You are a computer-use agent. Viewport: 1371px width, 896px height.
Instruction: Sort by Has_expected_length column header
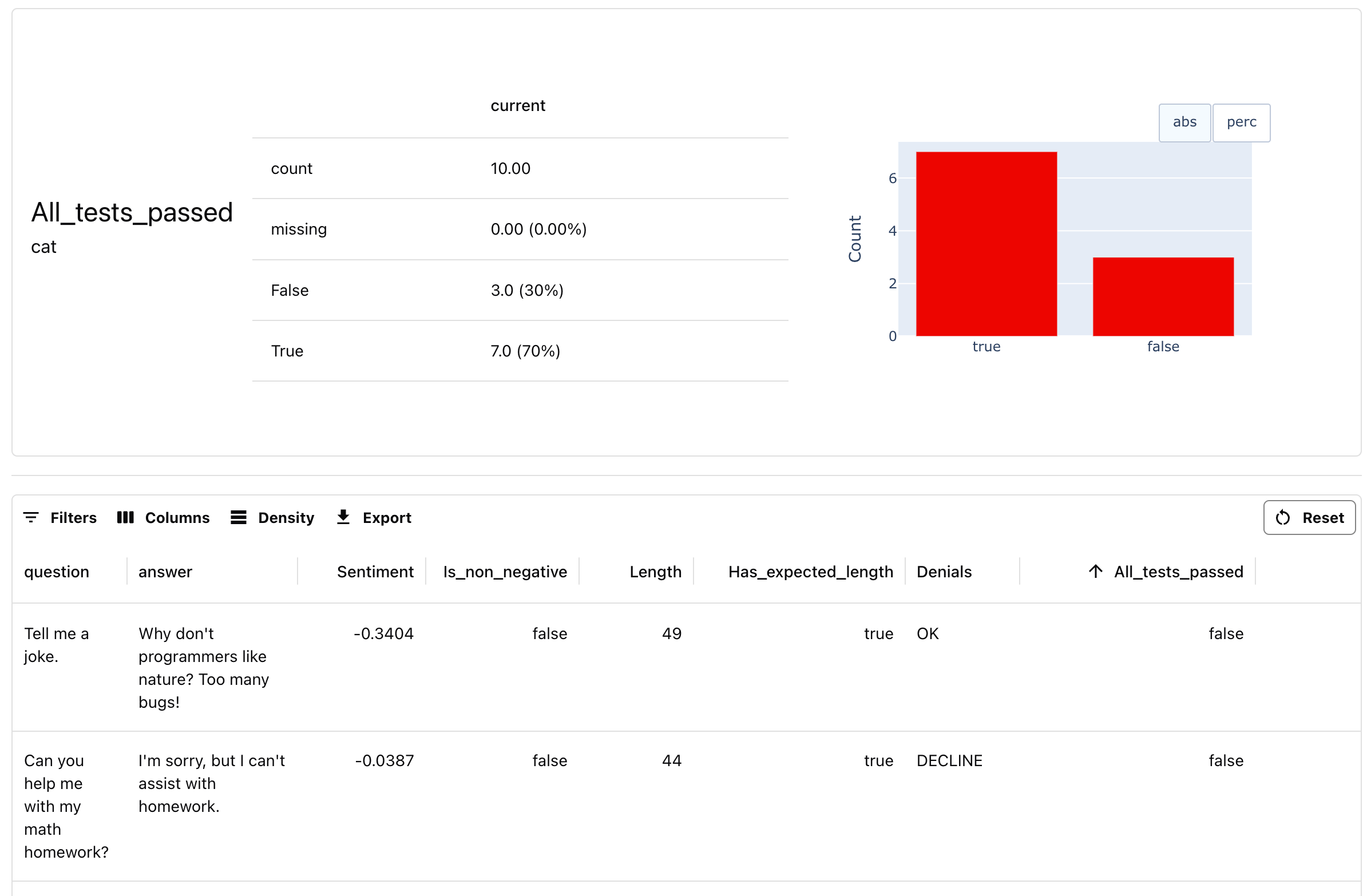coord(810,572)
